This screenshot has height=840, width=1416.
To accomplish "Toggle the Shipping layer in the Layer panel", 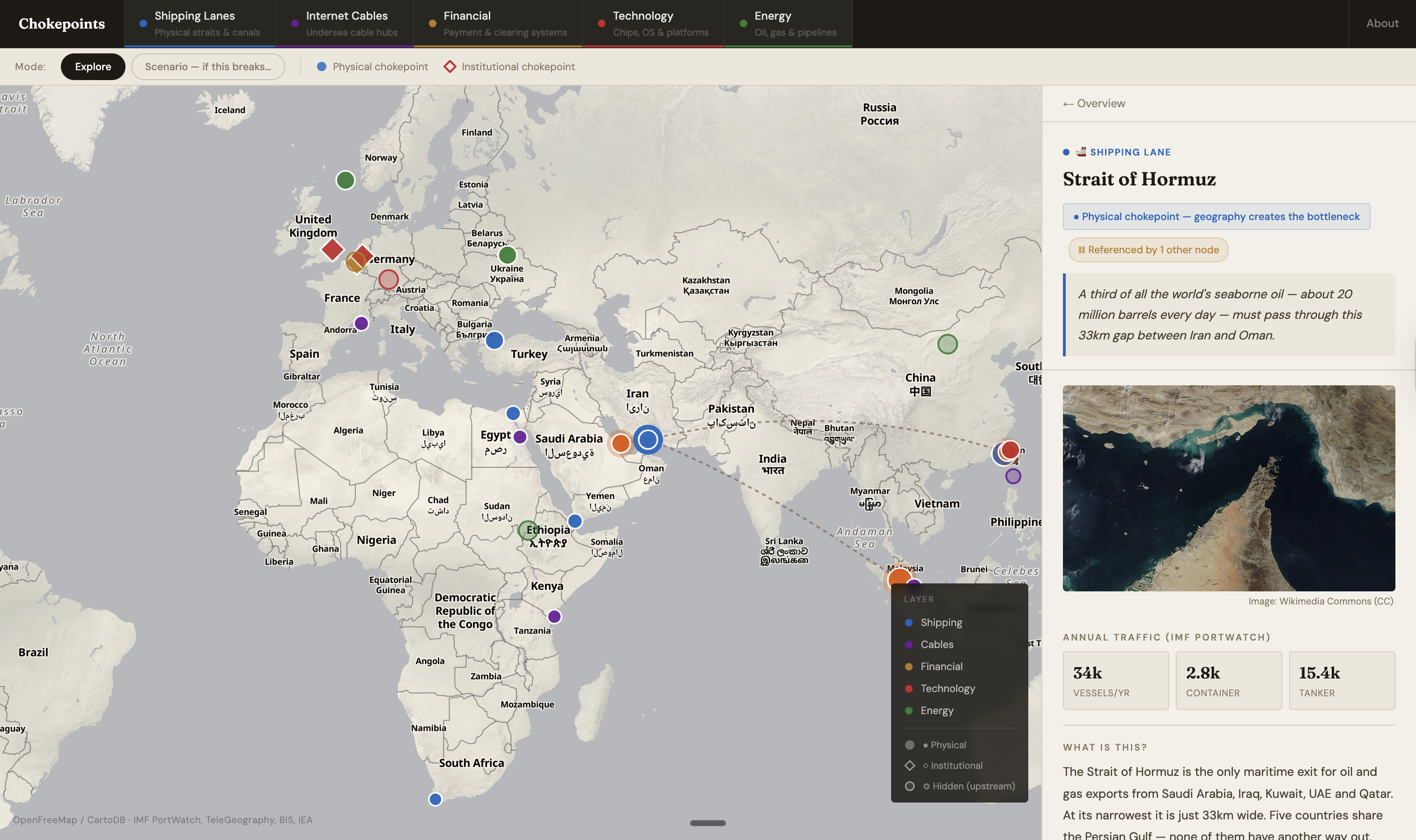I will 941,622.
